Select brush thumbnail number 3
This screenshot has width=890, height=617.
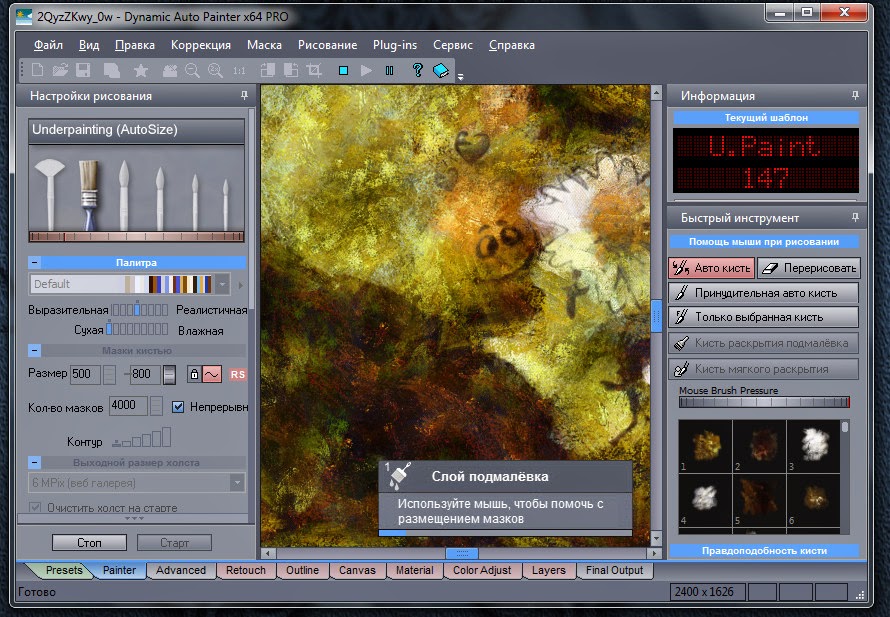point(813,446)
